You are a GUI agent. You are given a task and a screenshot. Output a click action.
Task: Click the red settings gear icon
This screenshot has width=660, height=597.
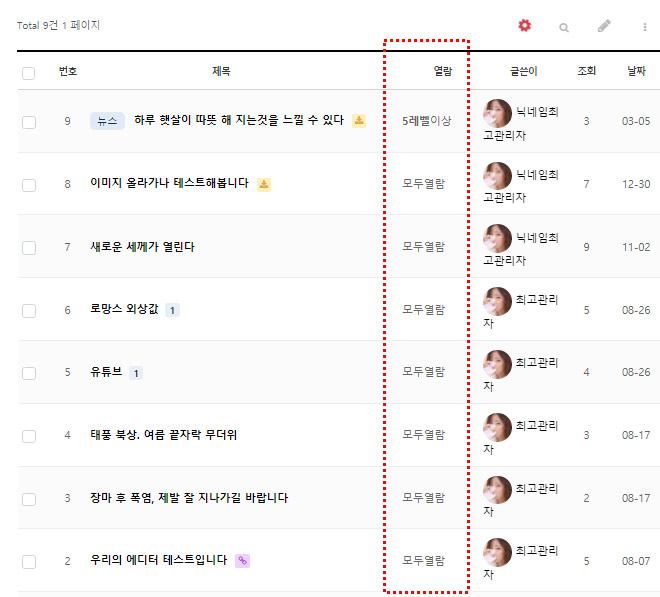pyautogui.click(x=525, y=26)
